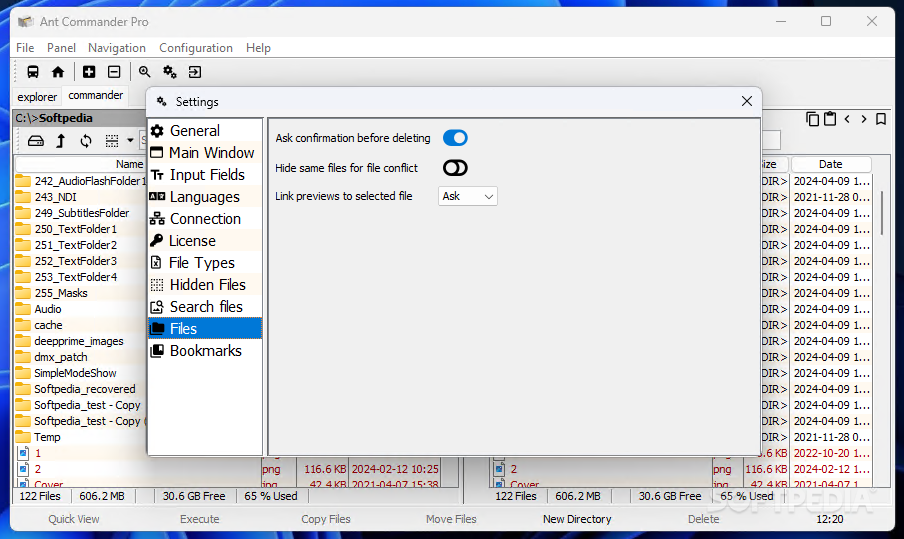Select Search files settings category

coord(205,307)
